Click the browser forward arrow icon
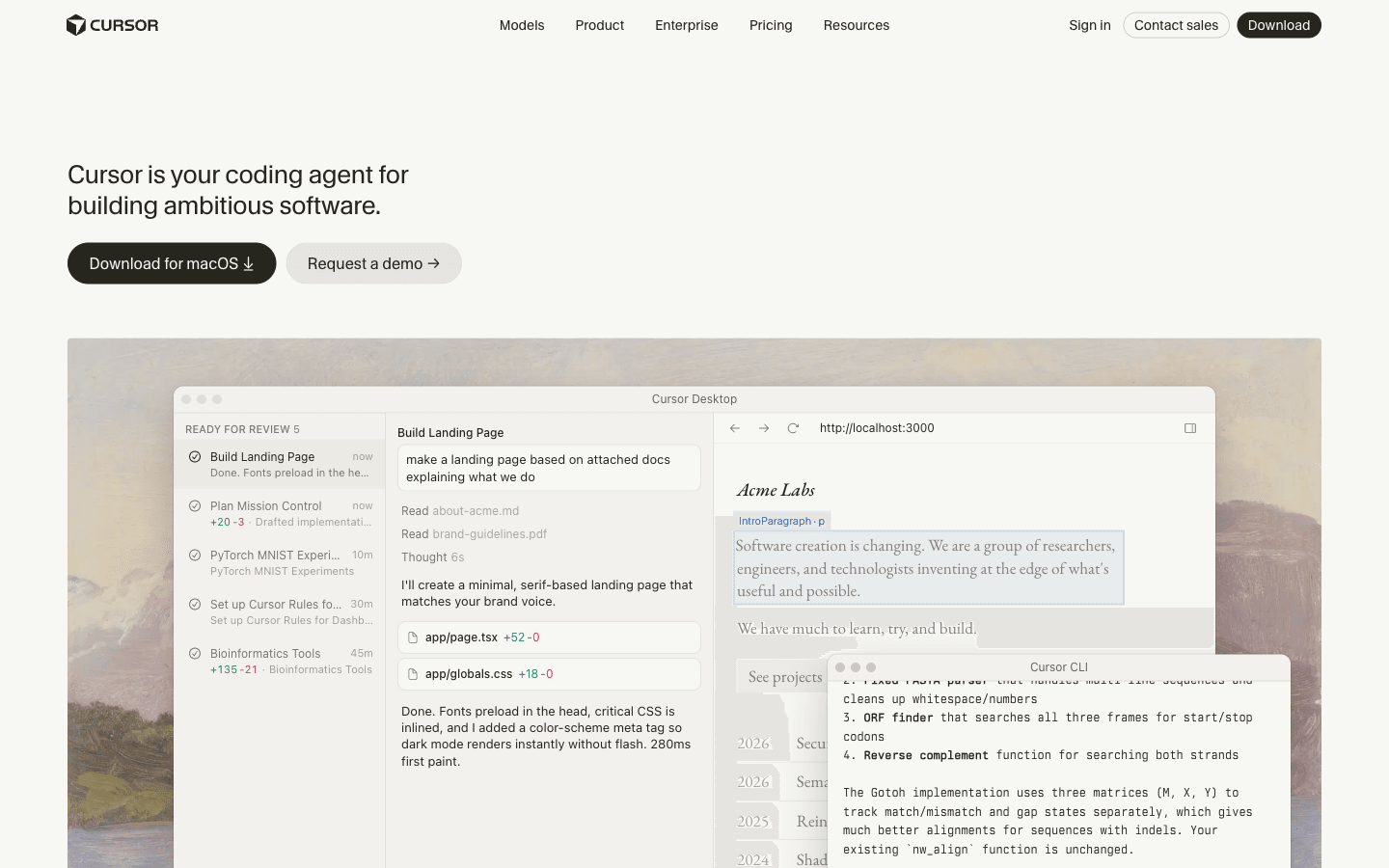 tap(764, 428)
